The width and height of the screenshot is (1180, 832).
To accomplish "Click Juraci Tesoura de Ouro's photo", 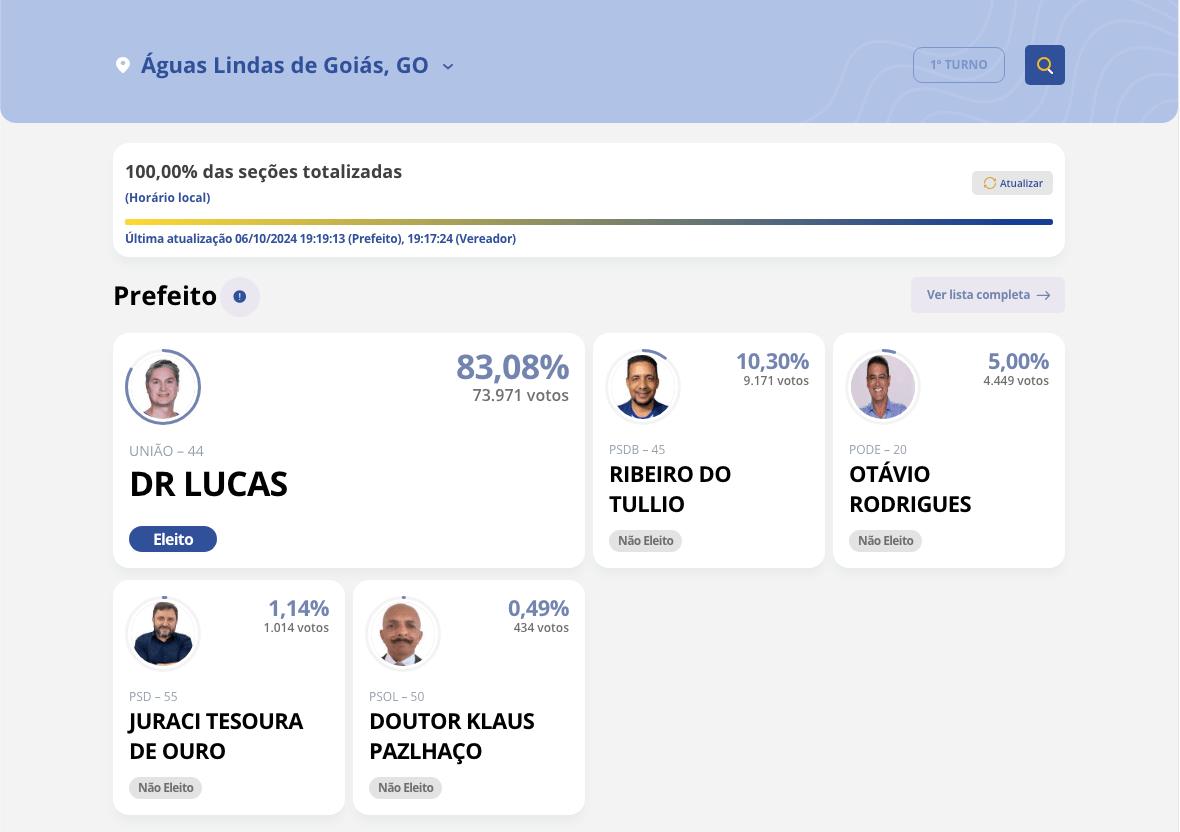I will (x=163, y=633).
